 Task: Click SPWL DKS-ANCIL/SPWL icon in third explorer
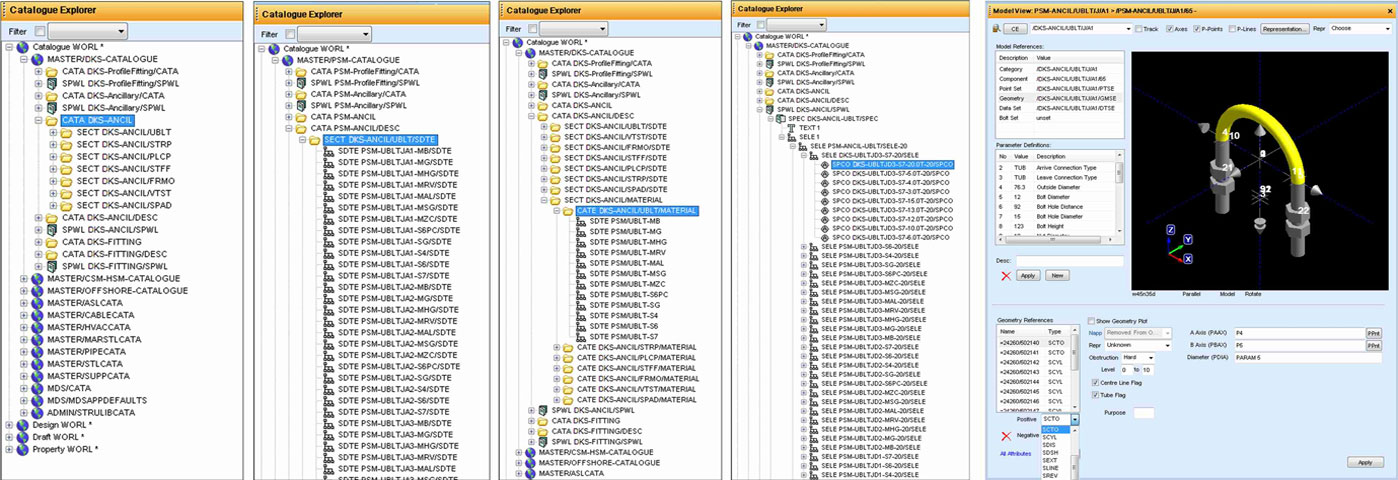pyautogui.click(x=543, y=410)
